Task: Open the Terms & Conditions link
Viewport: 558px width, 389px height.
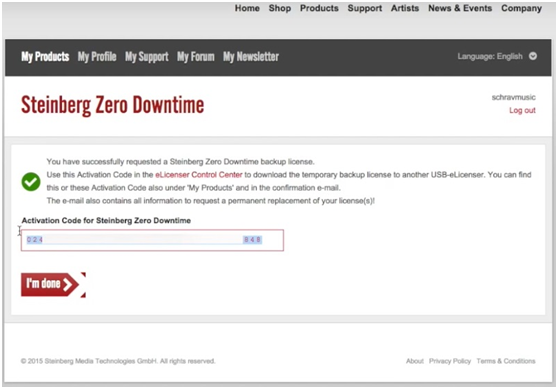Action: point(506,361)
